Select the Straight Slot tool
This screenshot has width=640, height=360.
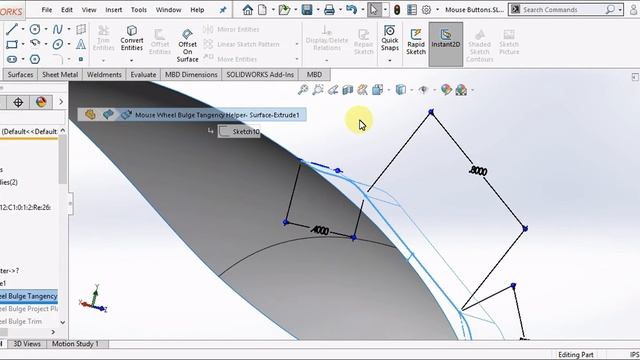coord(12,59)
